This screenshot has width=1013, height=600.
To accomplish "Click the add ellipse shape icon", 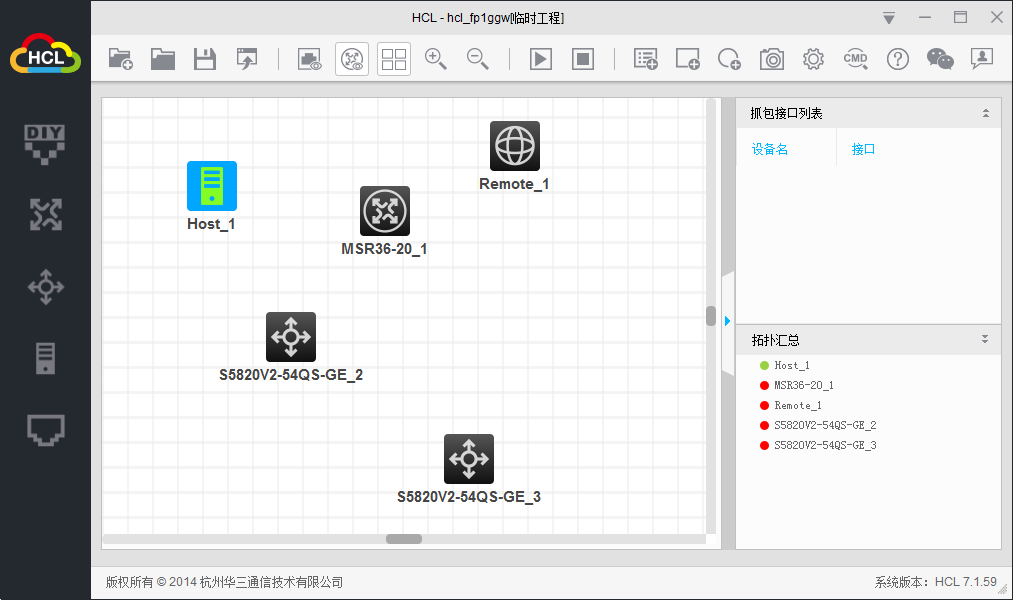I will pyautogui.click(x=729, y=59).
